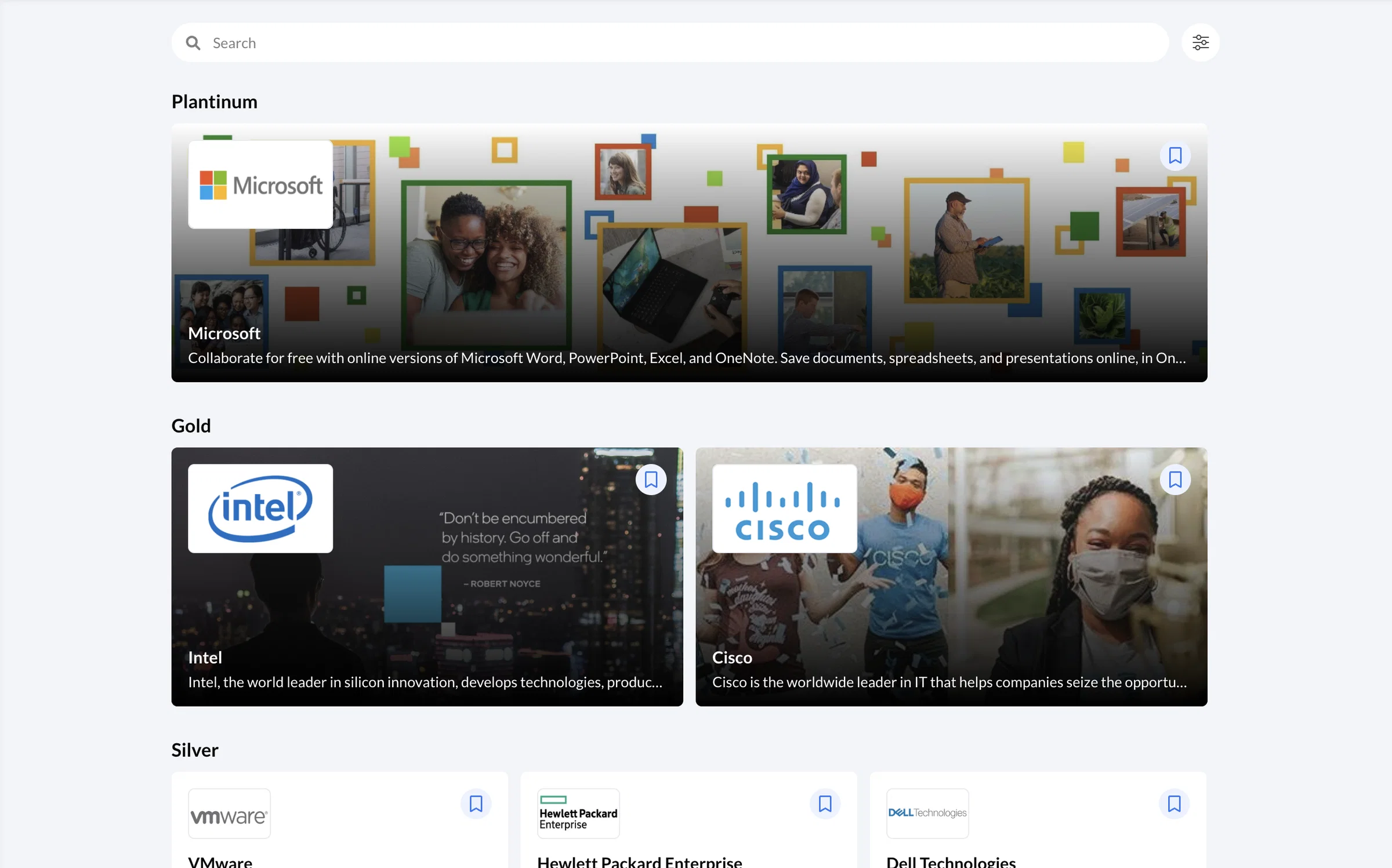
Task: Open the Cisco title link
Action: 732,658
